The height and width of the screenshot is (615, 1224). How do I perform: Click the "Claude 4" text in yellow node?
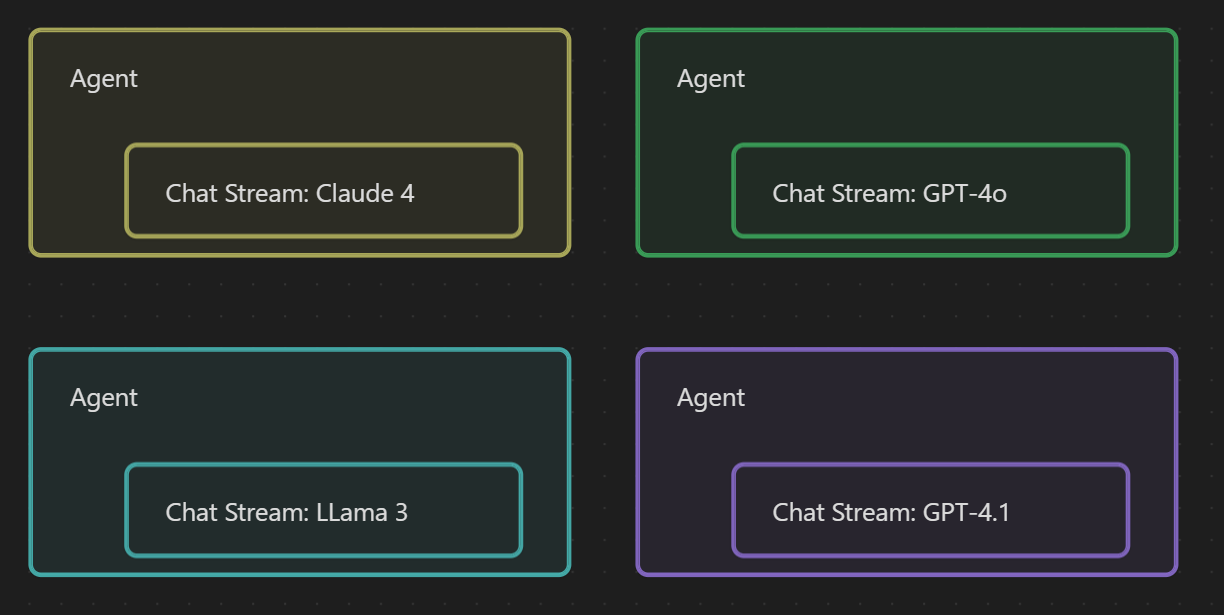point(365,193)
